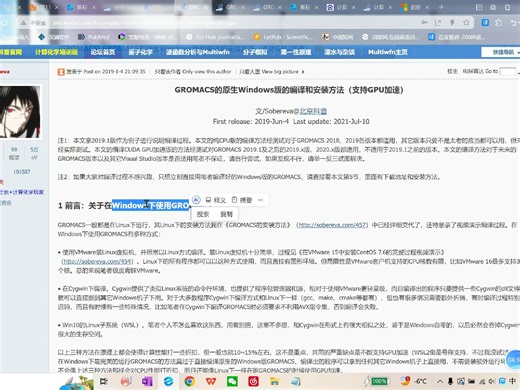Click the microphone icon in system tray
520x390 pixels.
click(450, 381)
